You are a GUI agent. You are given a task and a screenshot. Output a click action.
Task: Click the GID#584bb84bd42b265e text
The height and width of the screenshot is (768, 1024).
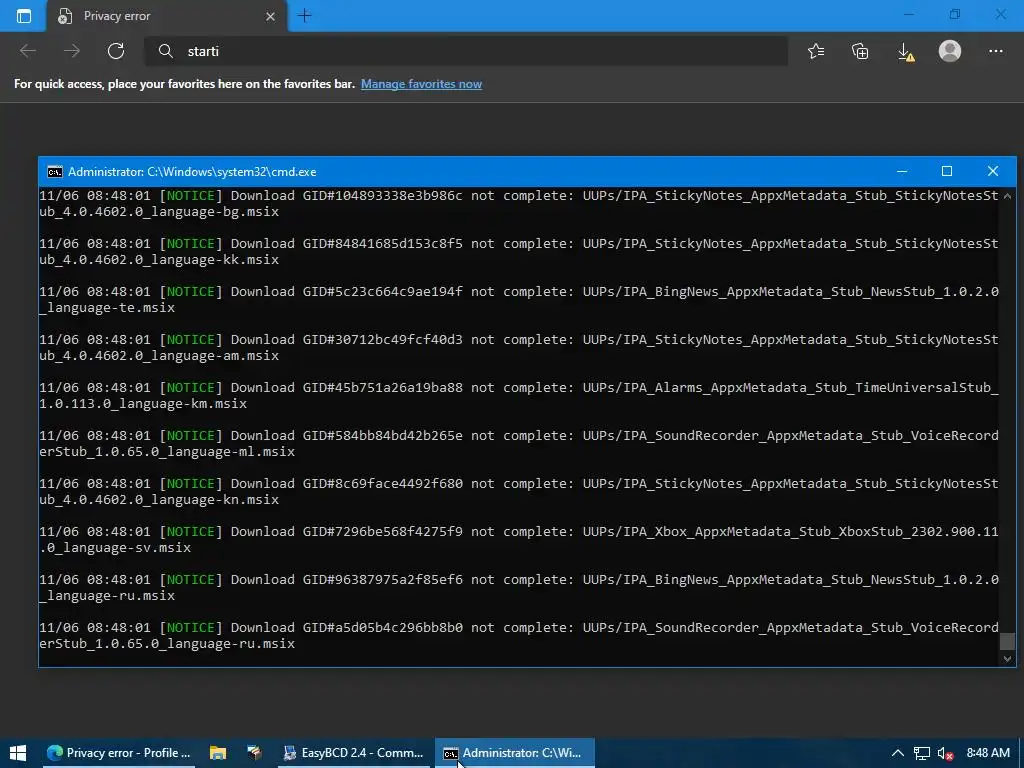point(382,436)
